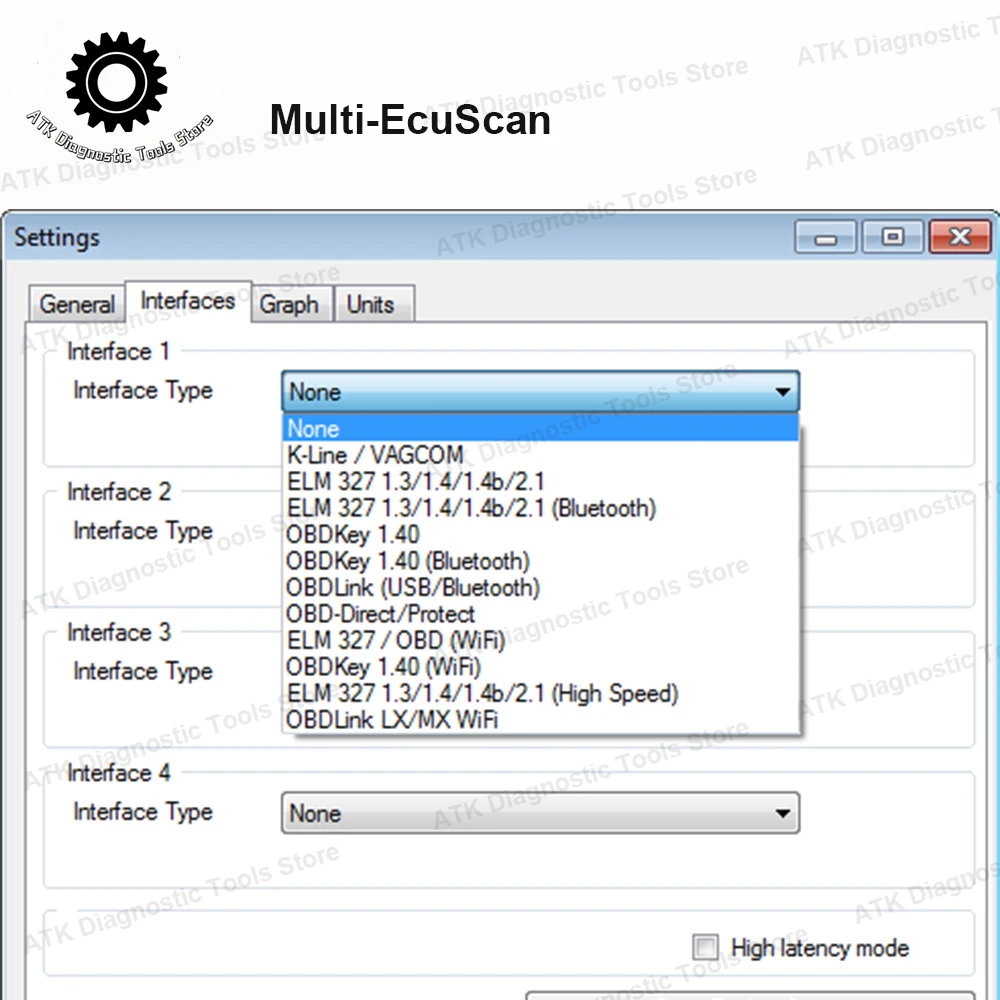Click the gear logo icon
This screenshot has height=1000, width=1000.
point(117,83)
